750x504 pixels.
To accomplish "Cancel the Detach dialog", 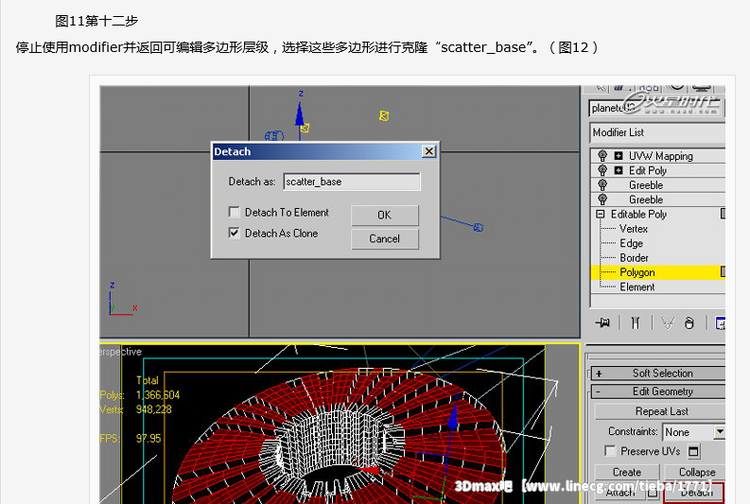I will (385, 239).
